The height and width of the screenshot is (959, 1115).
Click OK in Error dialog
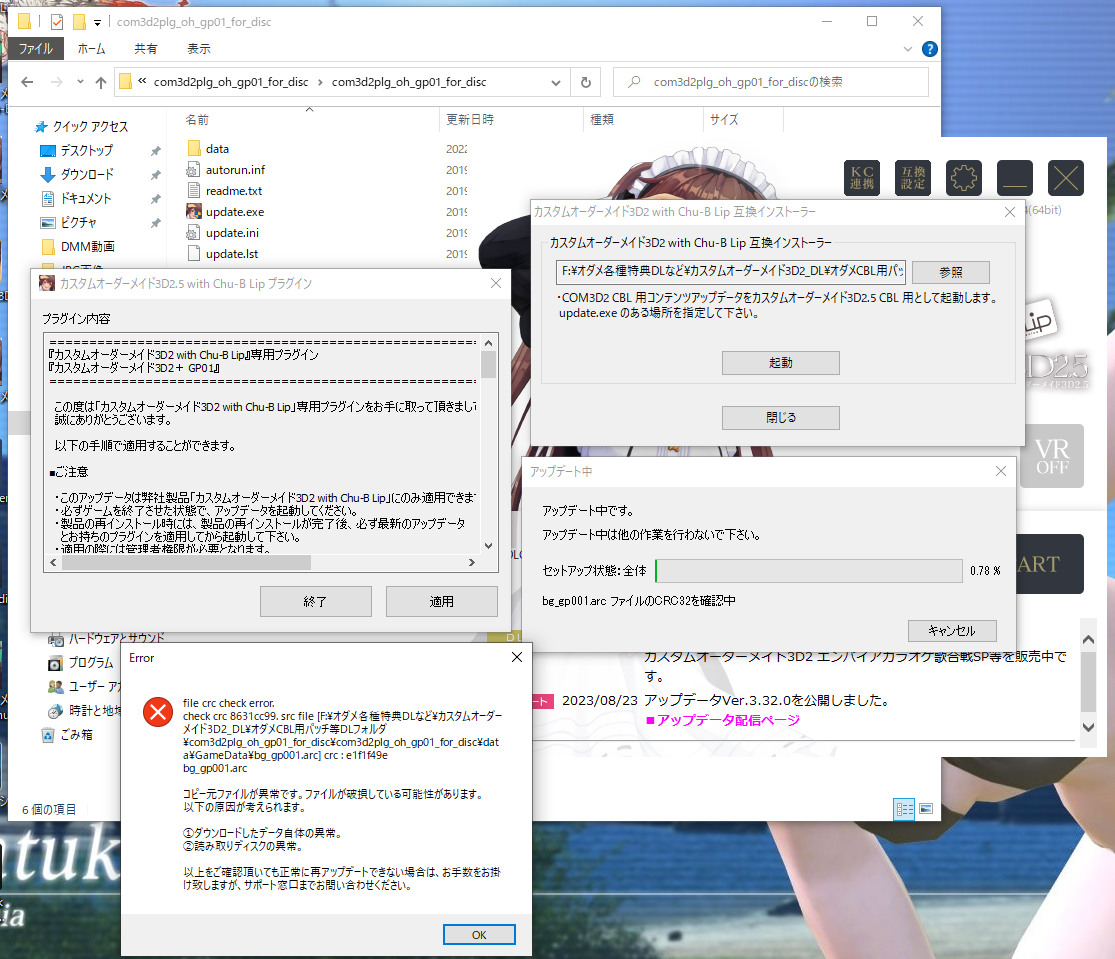pos(479,935)
